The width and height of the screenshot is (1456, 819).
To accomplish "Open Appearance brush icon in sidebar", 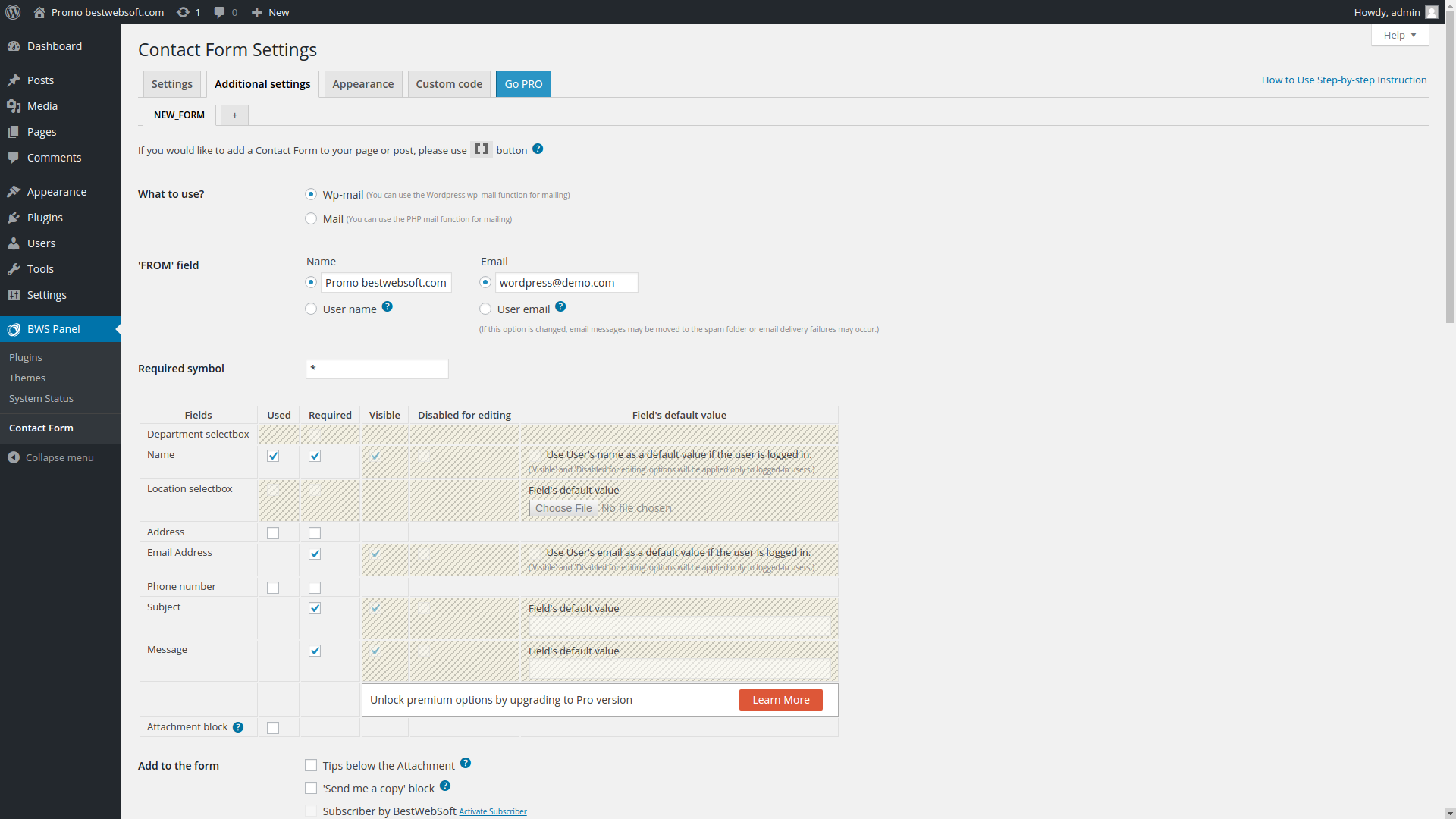I will (x=14, y=192).
